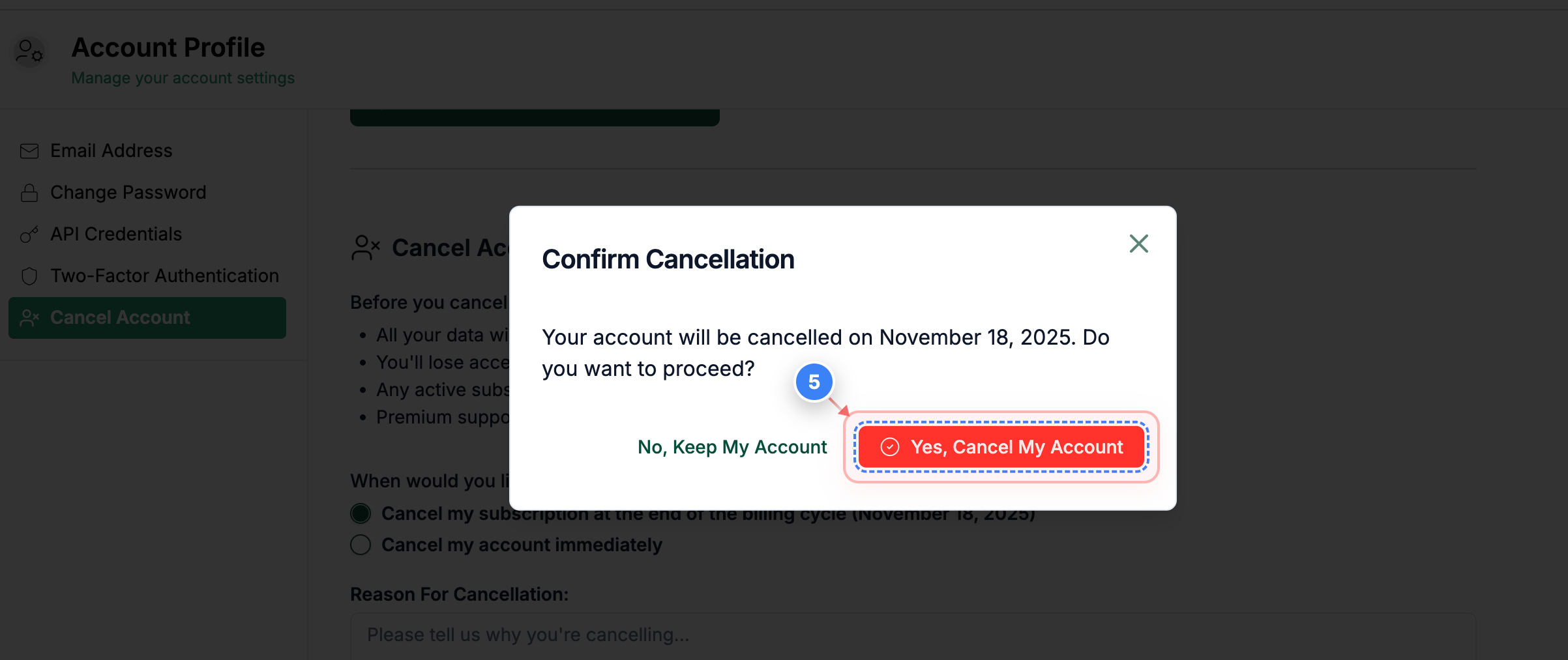Click No, Keep My Account

tap(732, 447)
